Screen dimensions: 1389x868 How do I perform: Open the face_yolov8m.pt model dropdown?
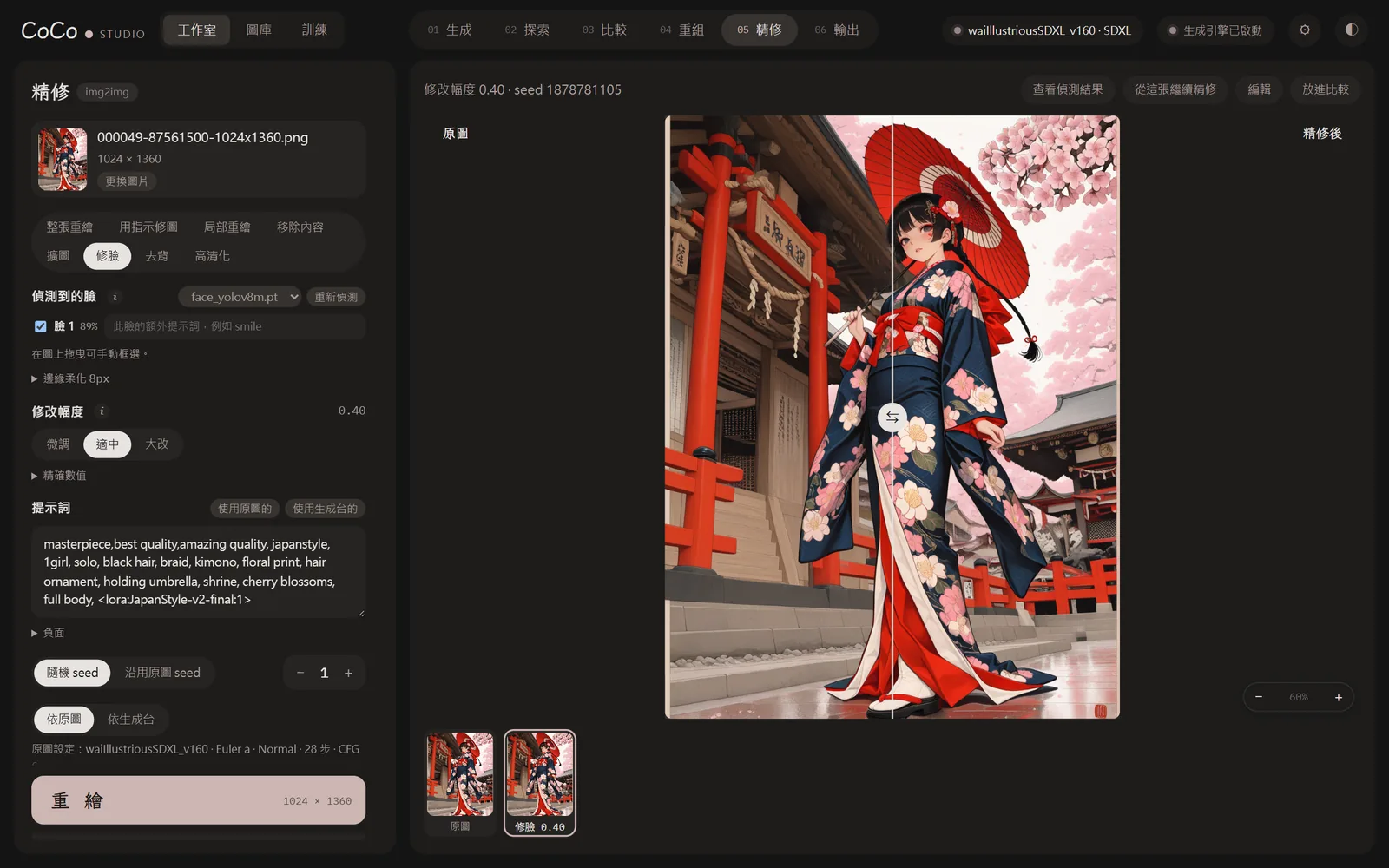point(240,297)
